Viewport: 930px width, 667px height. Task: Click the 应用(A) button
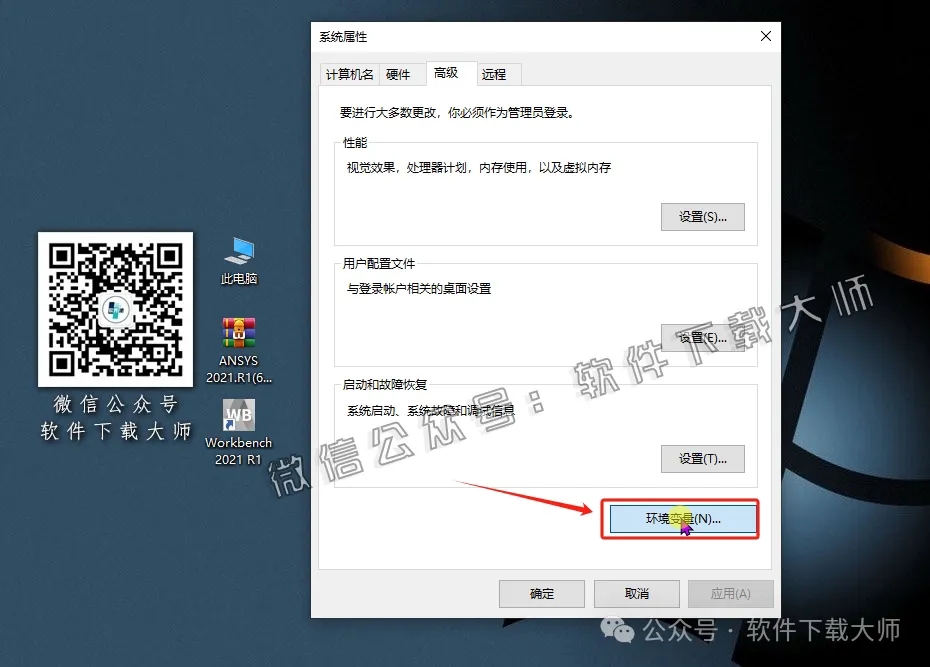(x=730, y=593)
